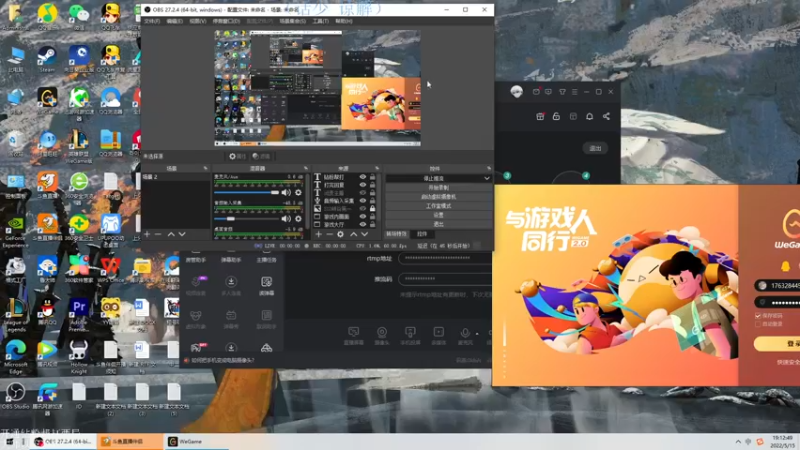Add a new source in the sources panel
The height and width of the screenshot is (450, 800).
pos(318,234)
